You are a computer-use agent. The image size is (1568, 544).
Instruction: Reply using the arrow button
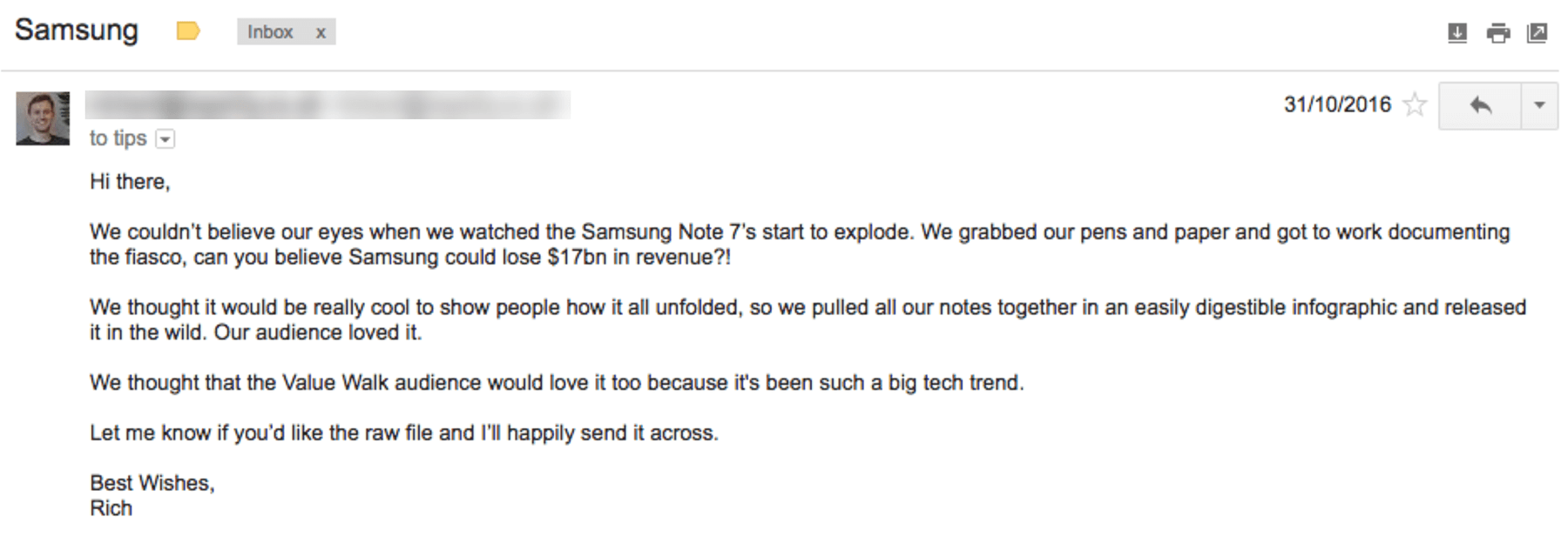pos(1480,105)
